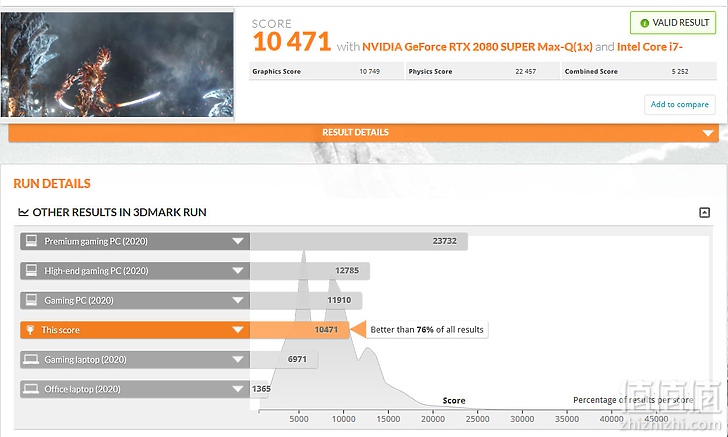Image resolution: width=728 pixels, height=437 pixels.
Task: Collapse the Other Results section icon
Action: pyautogui.click(x=704, y=213)
